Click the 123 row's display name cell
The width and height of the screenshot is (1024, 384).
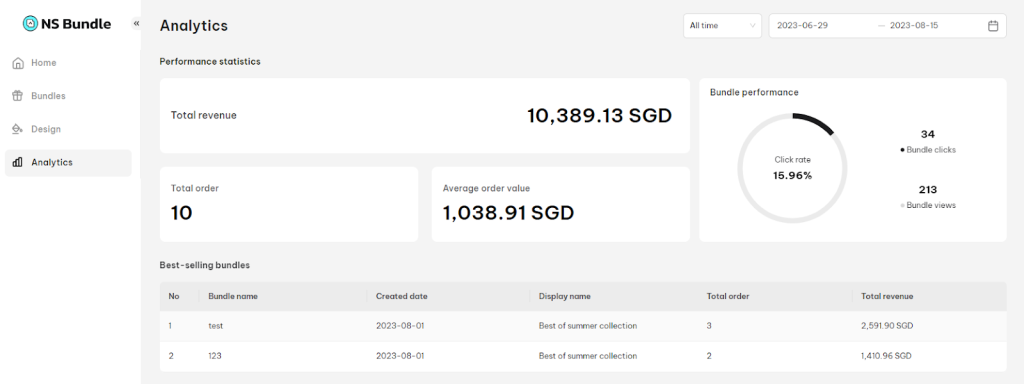588,356
